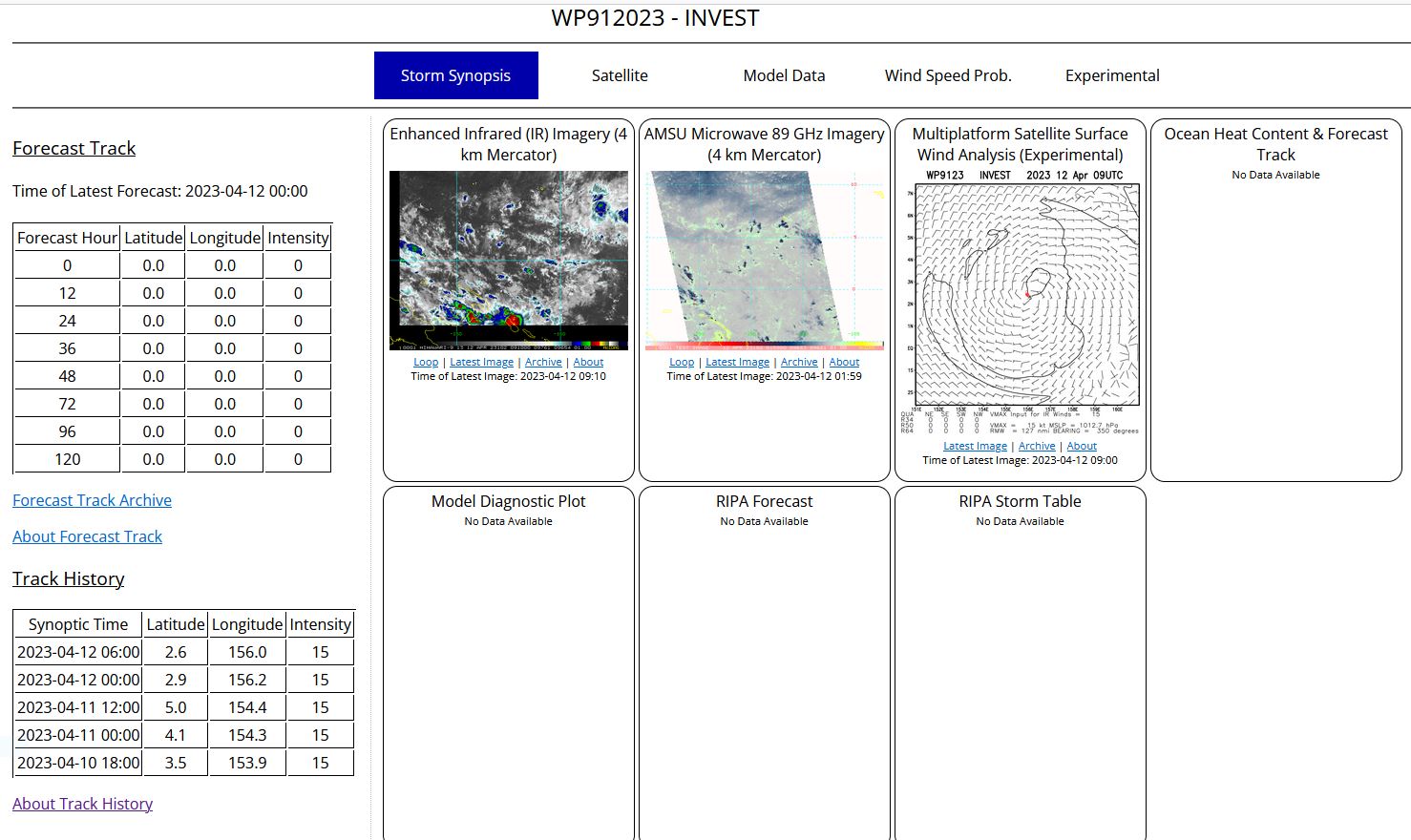Image resolution: width=1411 pixels, height=840 pixels.
Task: Open the AMSU Microwave 89 GHz image
Action: 765,261
